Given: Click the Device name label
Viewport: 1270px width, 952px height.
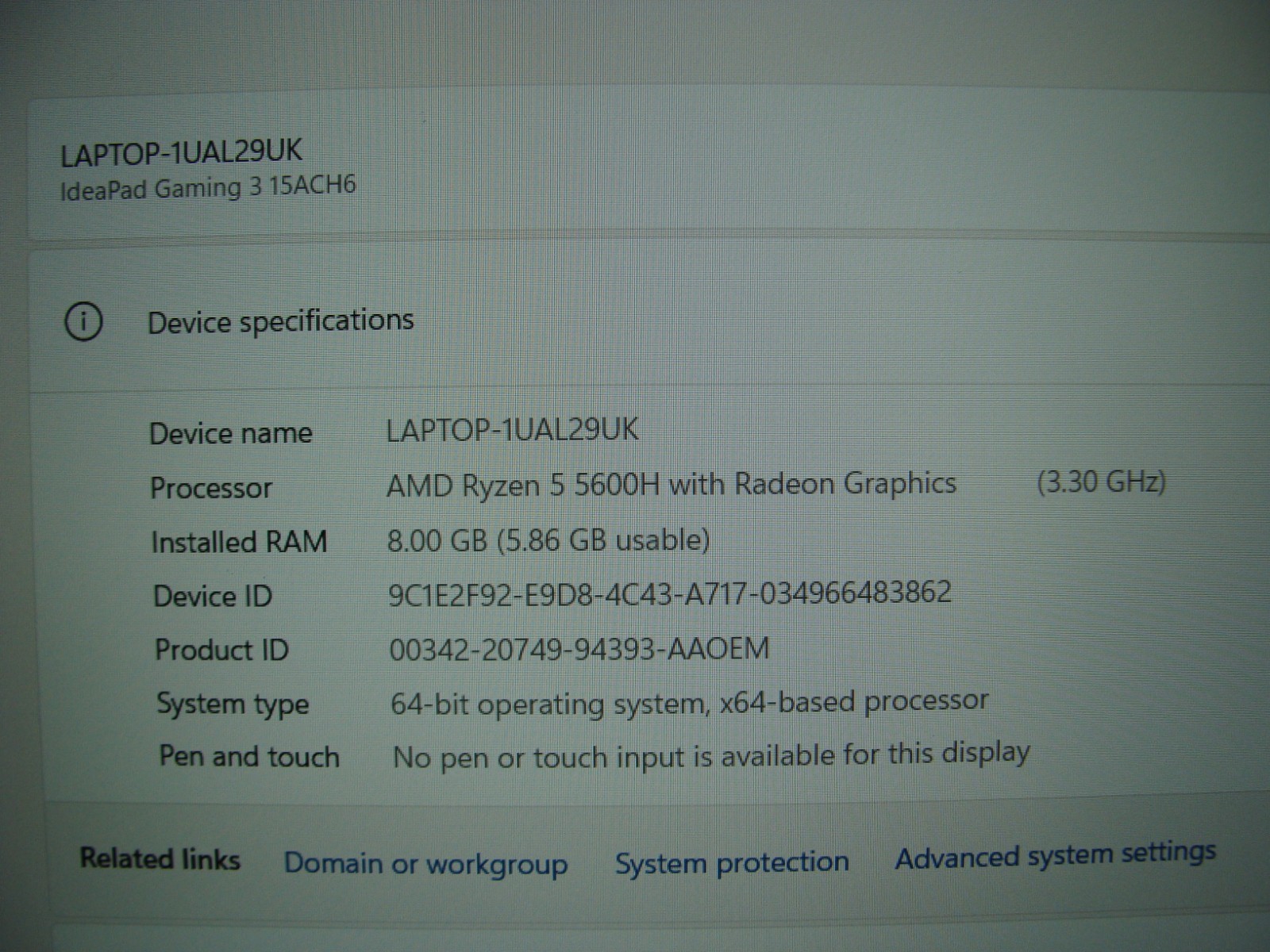Looking at the screenshot, I should (x=231, y=433).
